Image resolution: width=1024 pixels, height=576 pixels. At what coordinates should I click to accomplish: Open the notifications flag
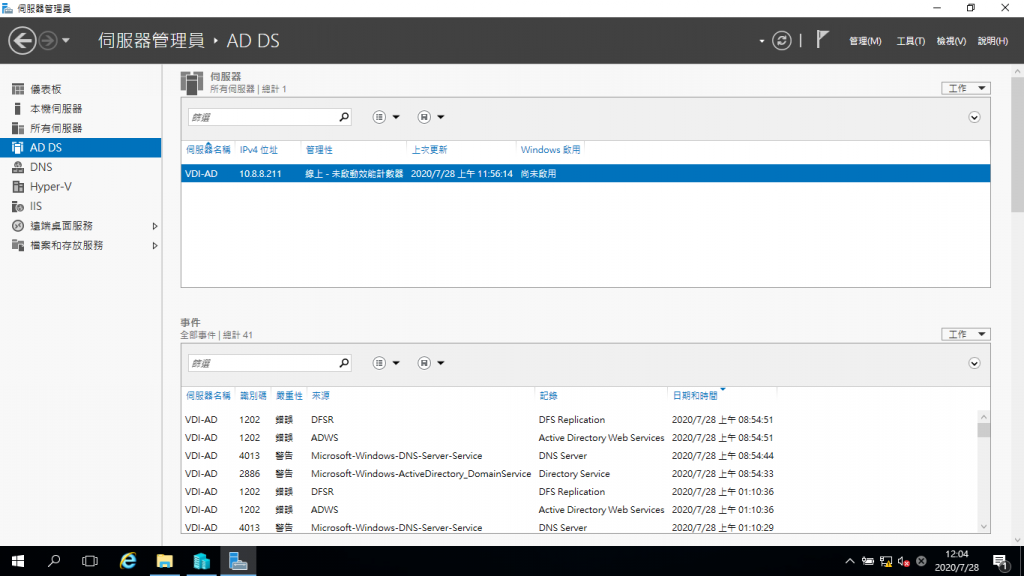pos(822,40)
